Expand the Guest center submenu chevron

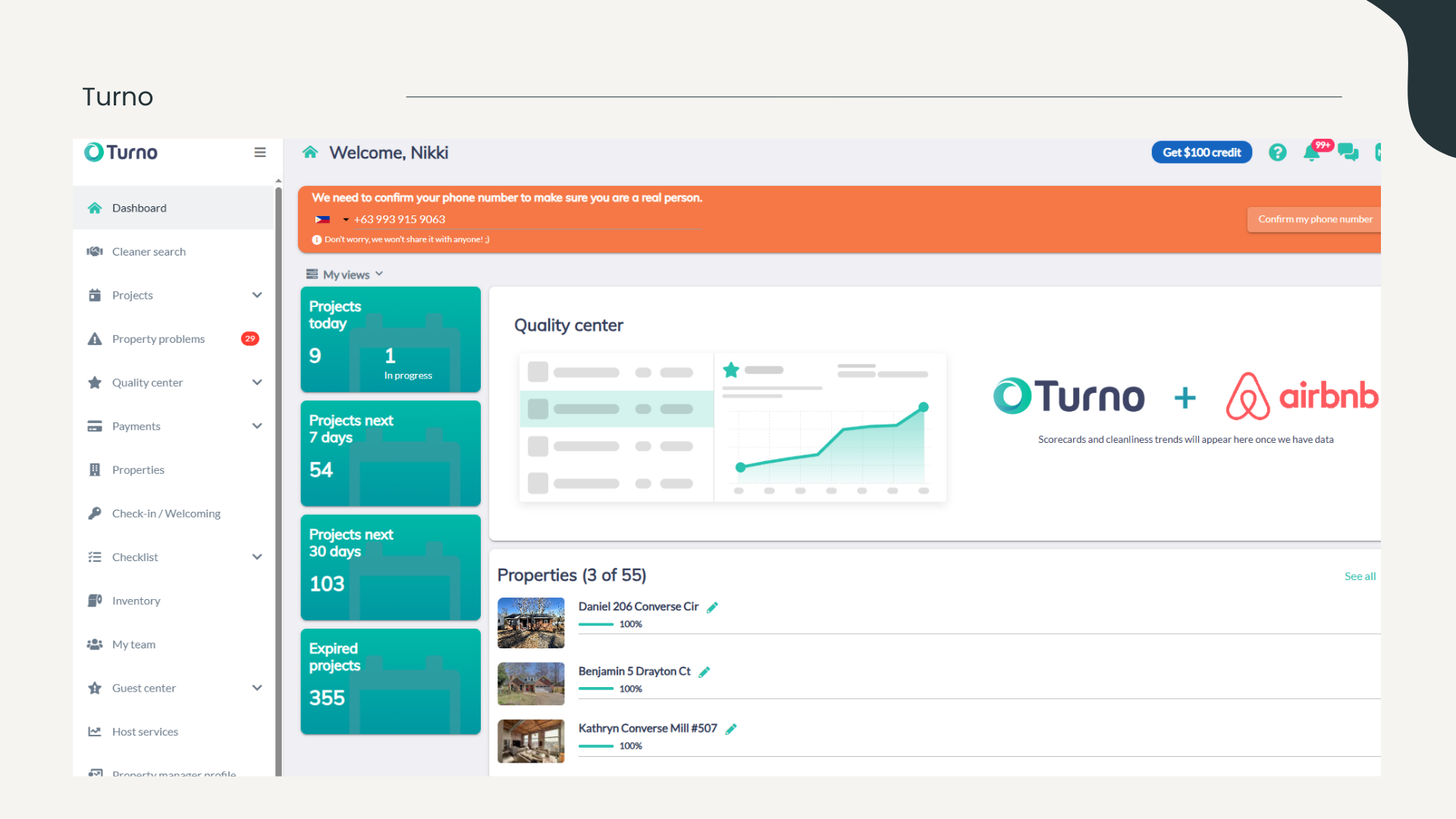click(x=257, y=688)
